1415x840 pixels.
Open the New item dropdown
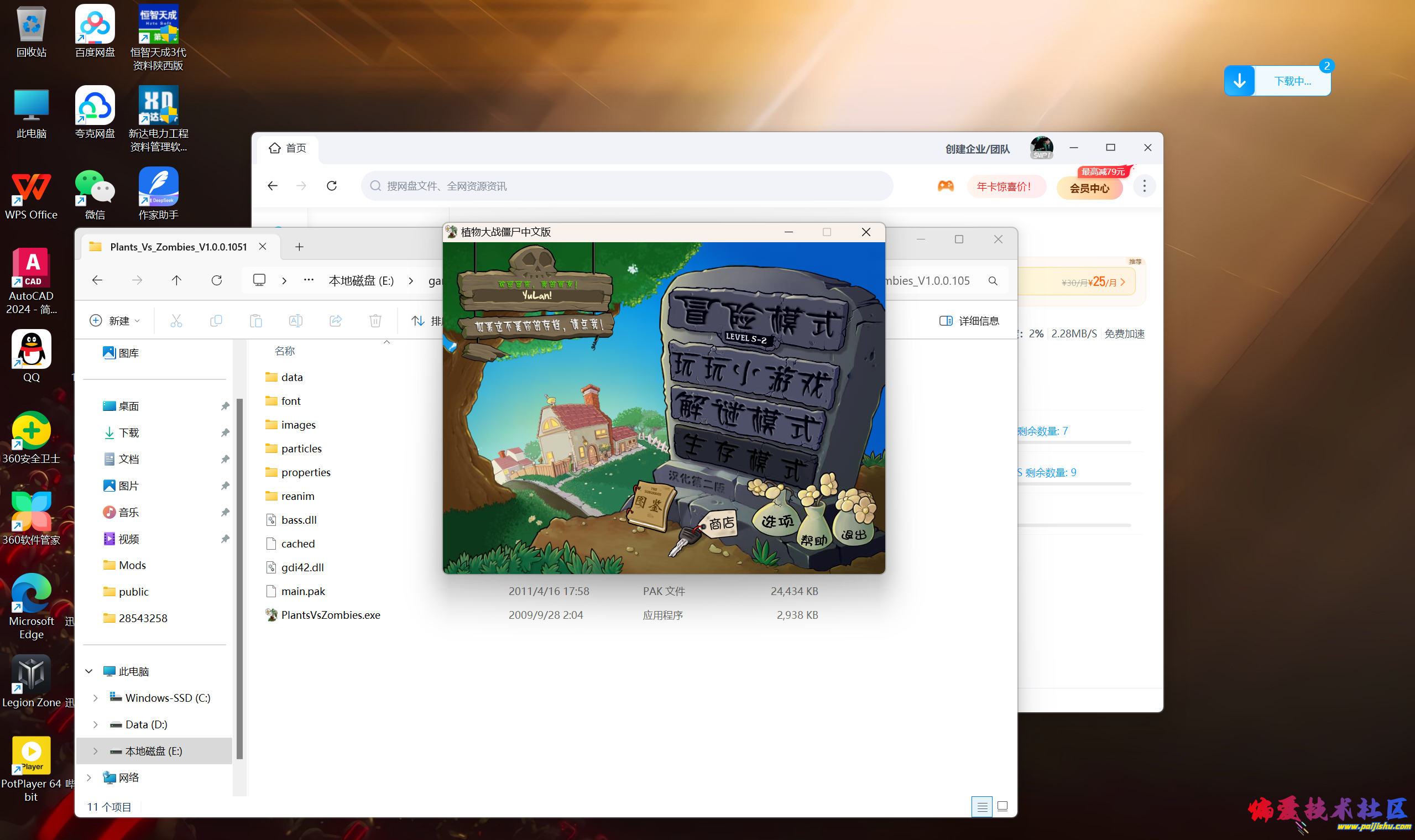[x=115, y=321]
